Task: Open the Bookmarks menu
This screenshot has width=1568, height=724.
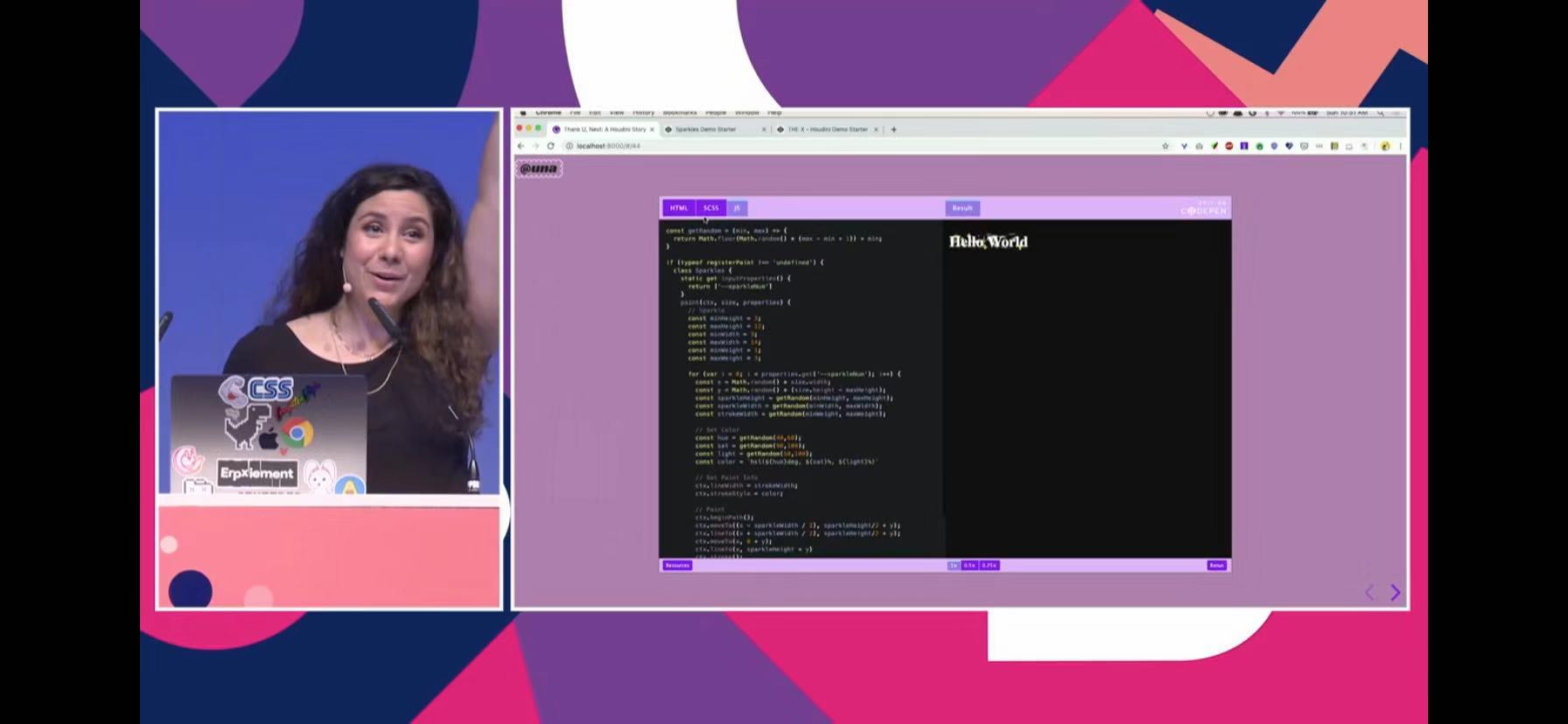Action: pyautogui.click(x=680, y=113)
